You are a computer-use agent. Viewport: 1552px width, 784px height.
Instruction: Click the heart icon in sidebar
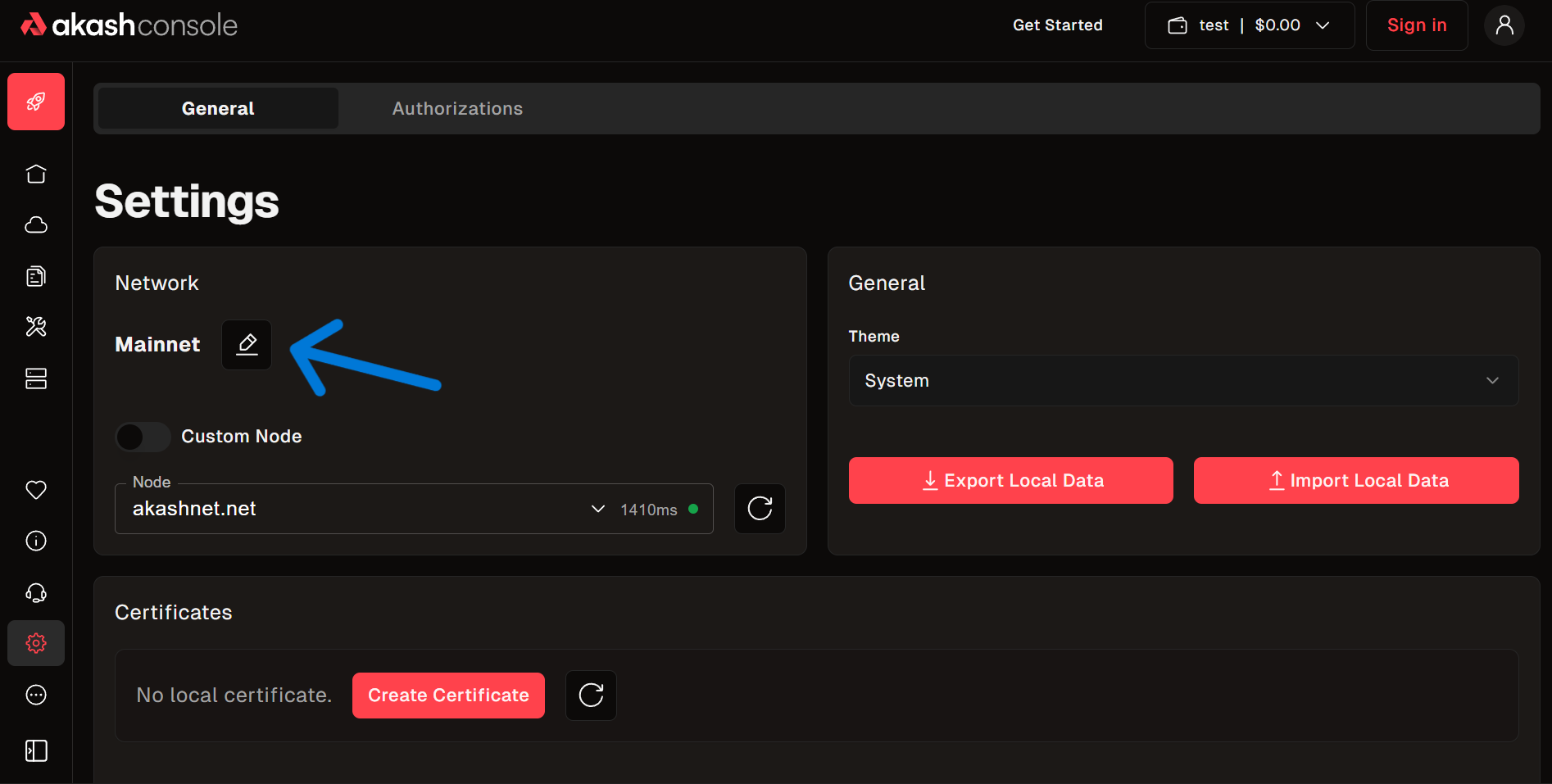coord(36,490)
